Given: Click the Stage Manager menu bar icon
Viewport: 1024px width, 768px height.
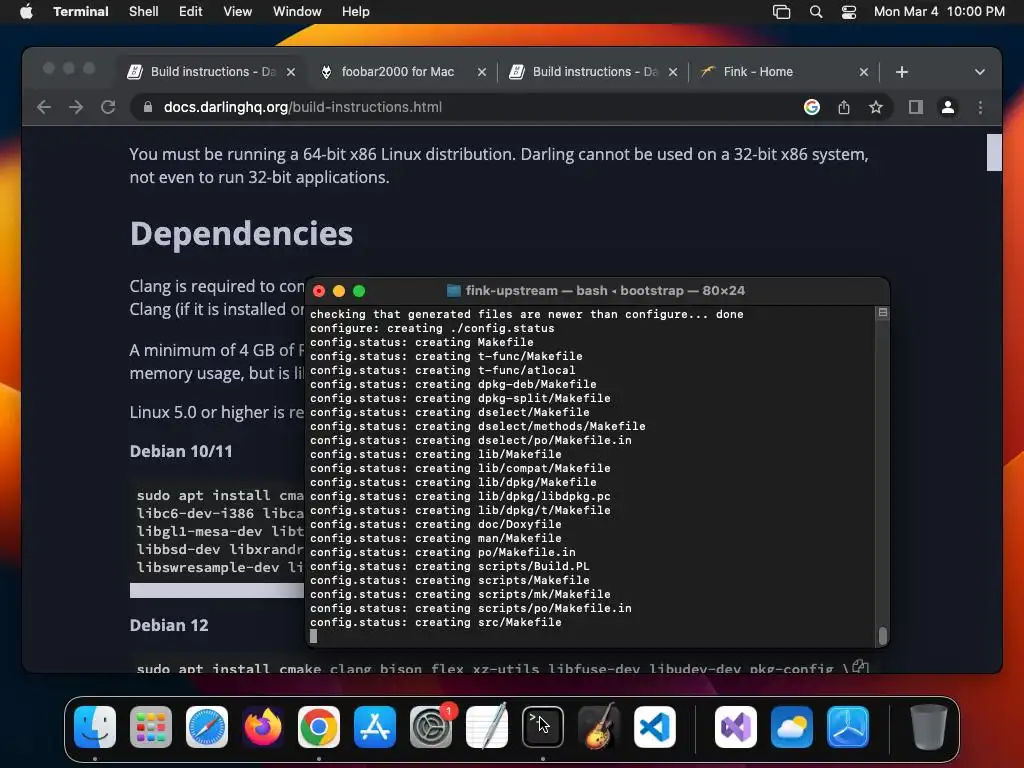Looking at the screenshot, I should coord(781,11).
